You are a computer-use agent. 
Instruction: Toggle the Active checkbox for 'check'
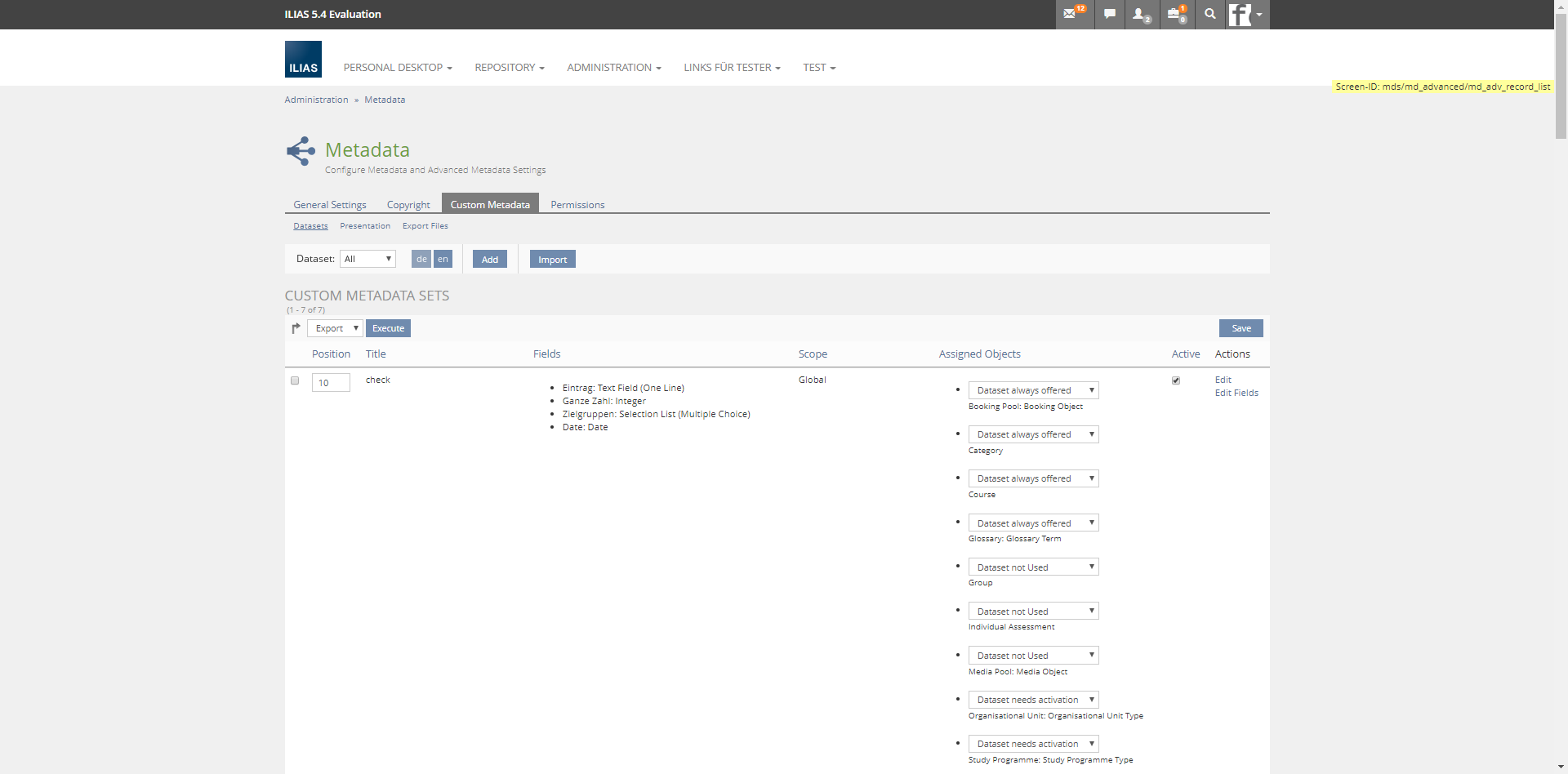[x=1176, y=380]
